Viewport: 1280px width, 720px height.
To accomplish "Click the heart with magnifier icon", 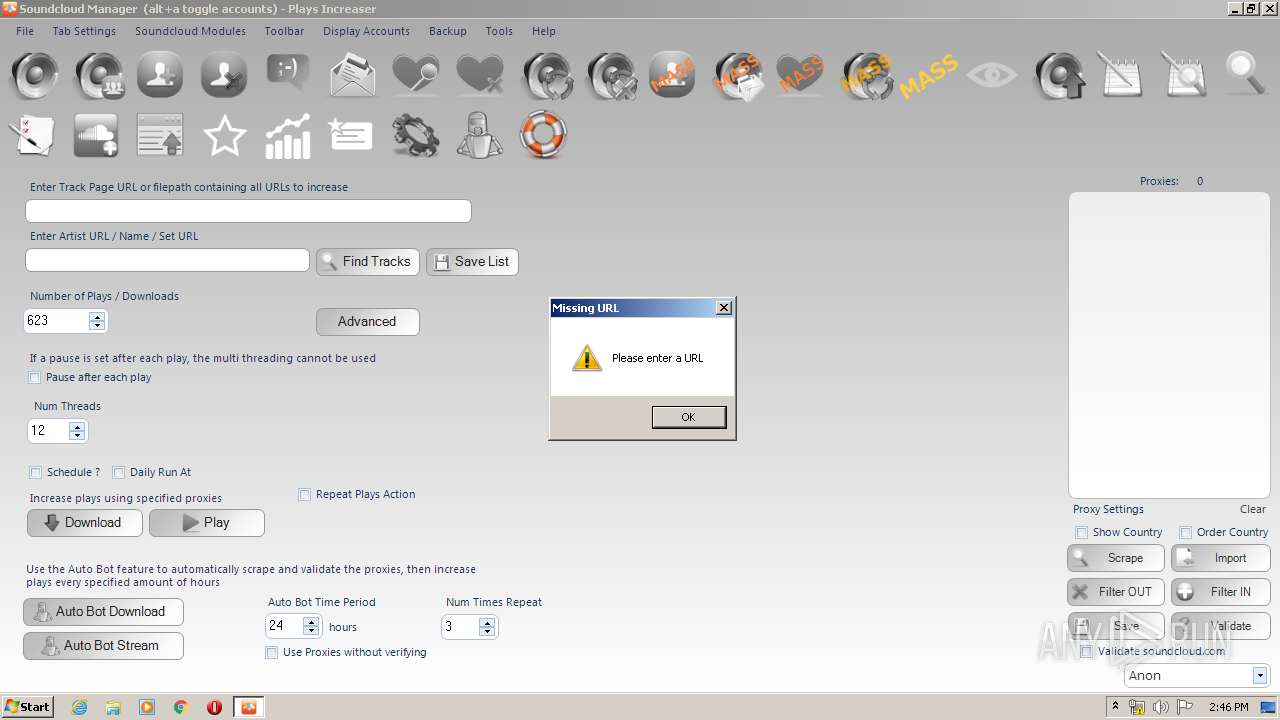I will tap(416, 75).
